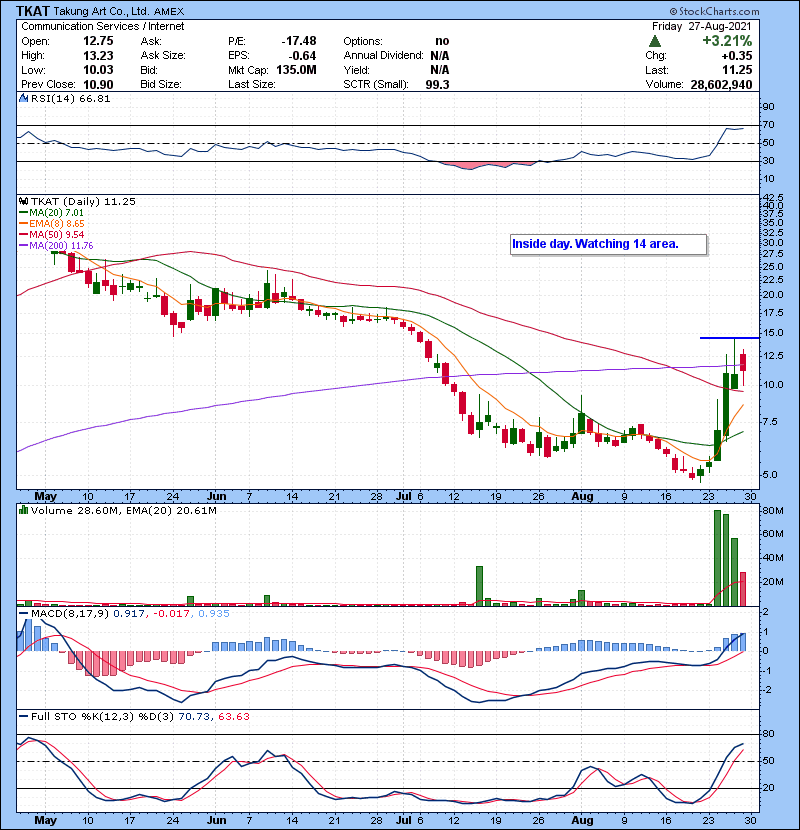
Task: Click the 80M label on the volume axis
Action: 772,511
